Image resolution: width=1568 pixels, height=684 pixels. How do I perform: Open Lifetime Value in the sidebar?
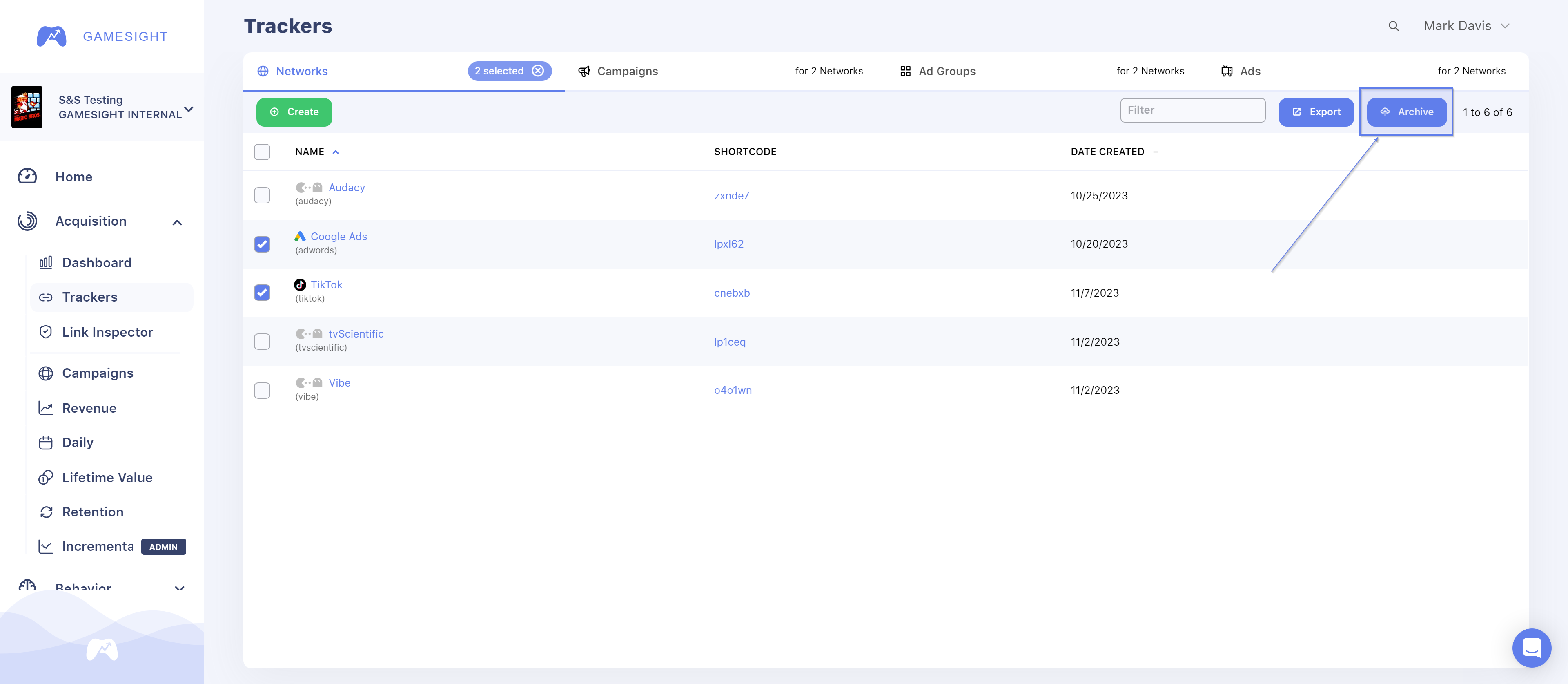(107, 478)
